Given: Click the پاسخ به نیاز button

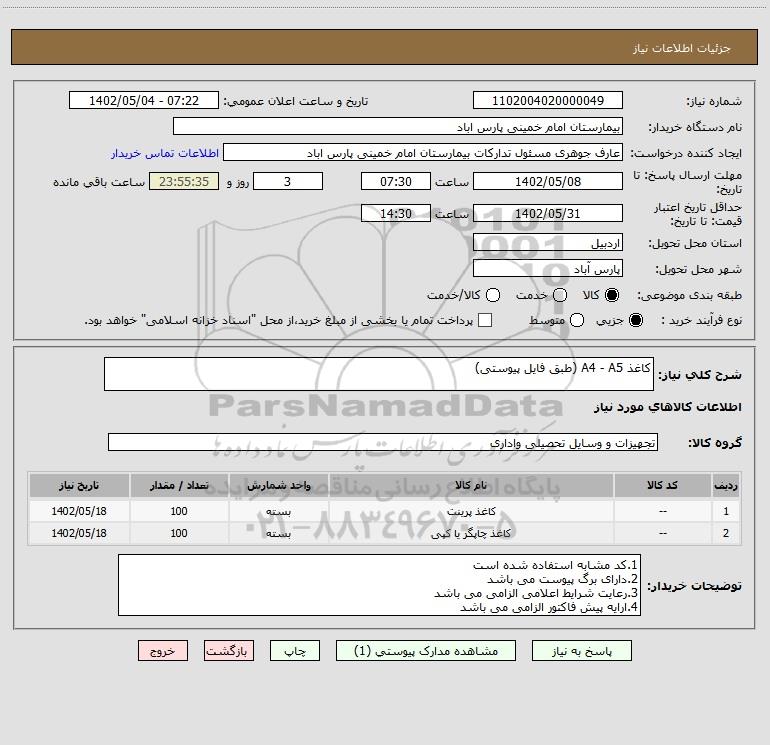Looking at the screenshot, I should (x=581, y=651).
